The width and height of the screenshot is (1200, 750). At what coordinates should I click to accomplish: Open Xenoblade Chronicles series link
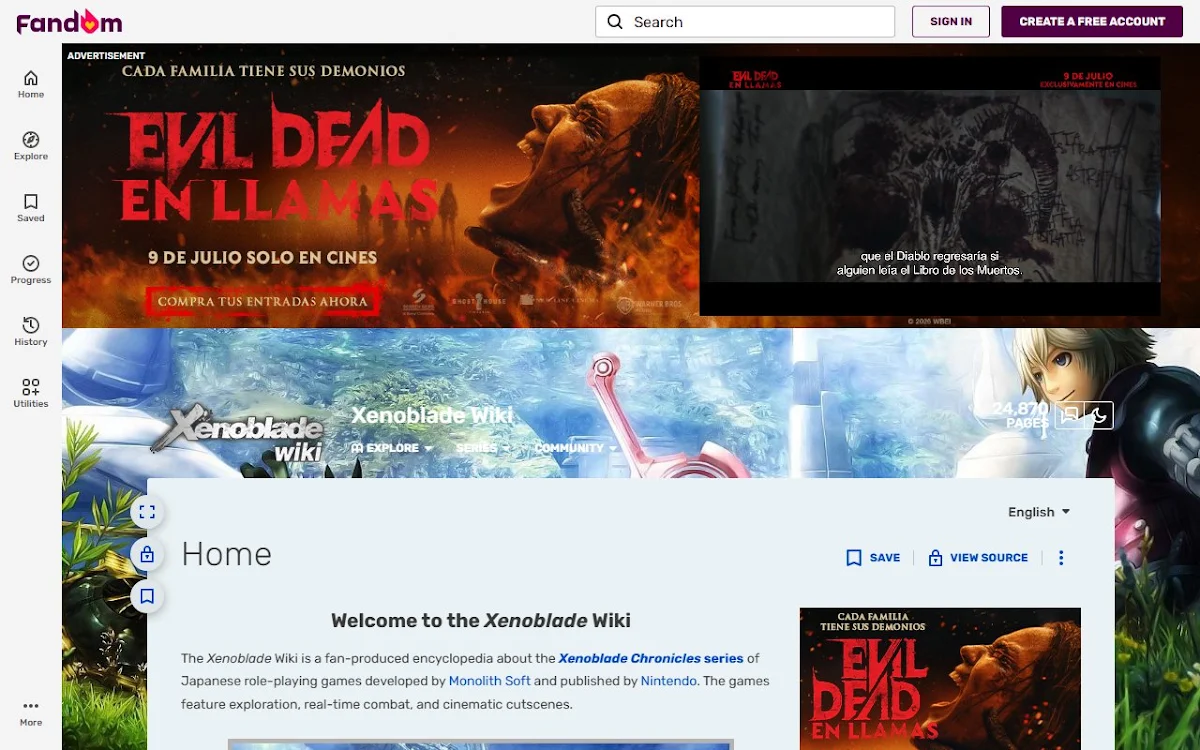tap(651, 658)
